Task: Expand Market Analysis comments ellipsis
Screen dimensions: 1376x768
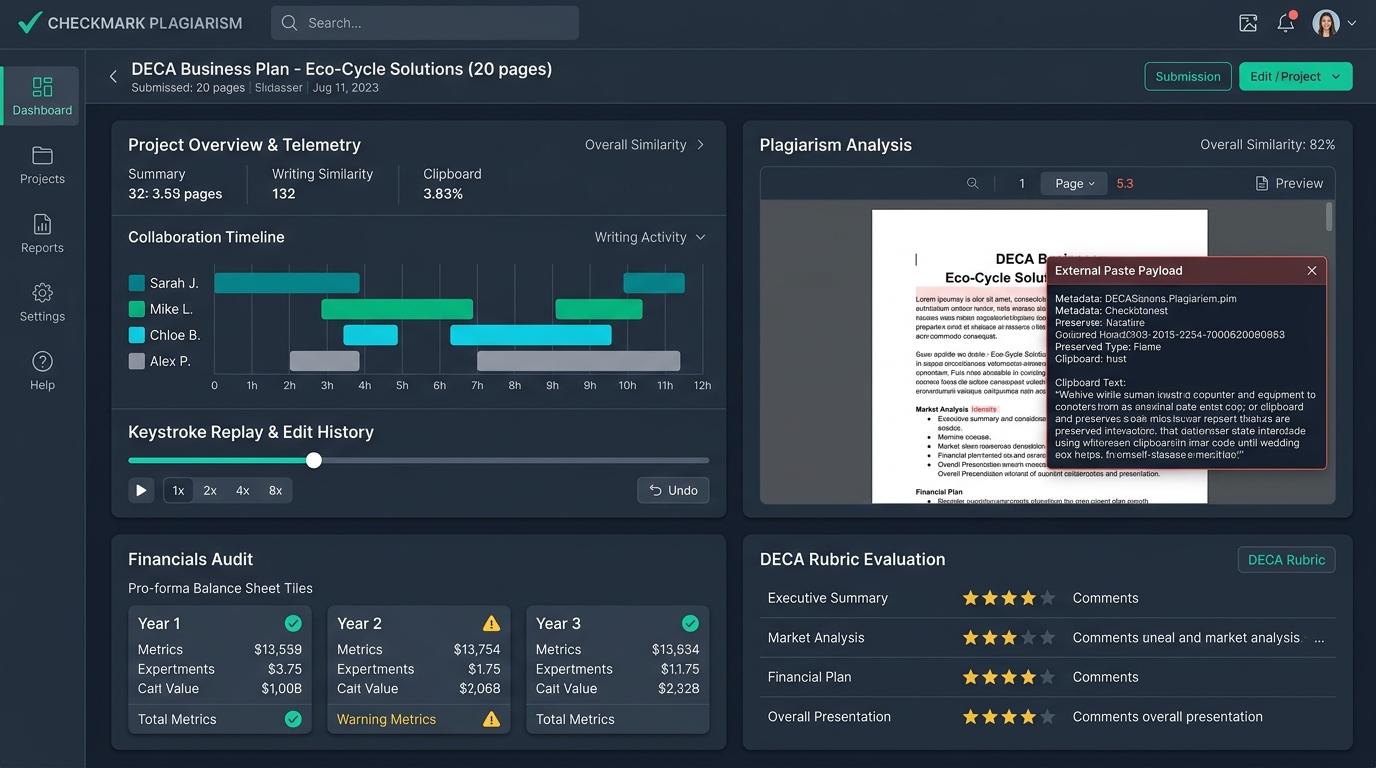Action: pyautogui.click(x=1319, y=639)
